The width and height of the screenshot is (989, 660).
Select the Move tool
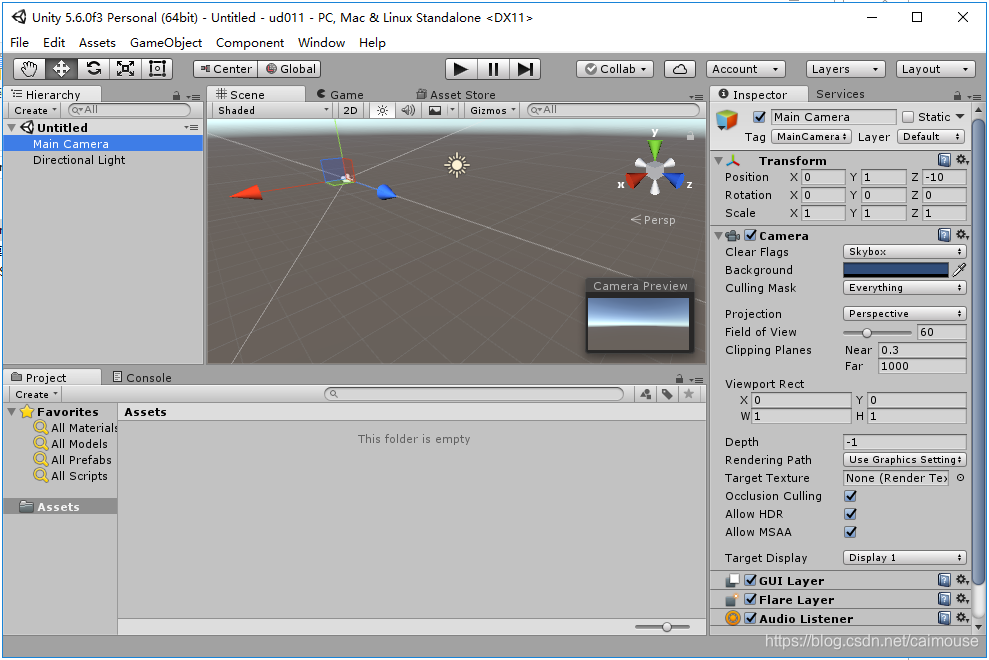(x=61, y=69)
